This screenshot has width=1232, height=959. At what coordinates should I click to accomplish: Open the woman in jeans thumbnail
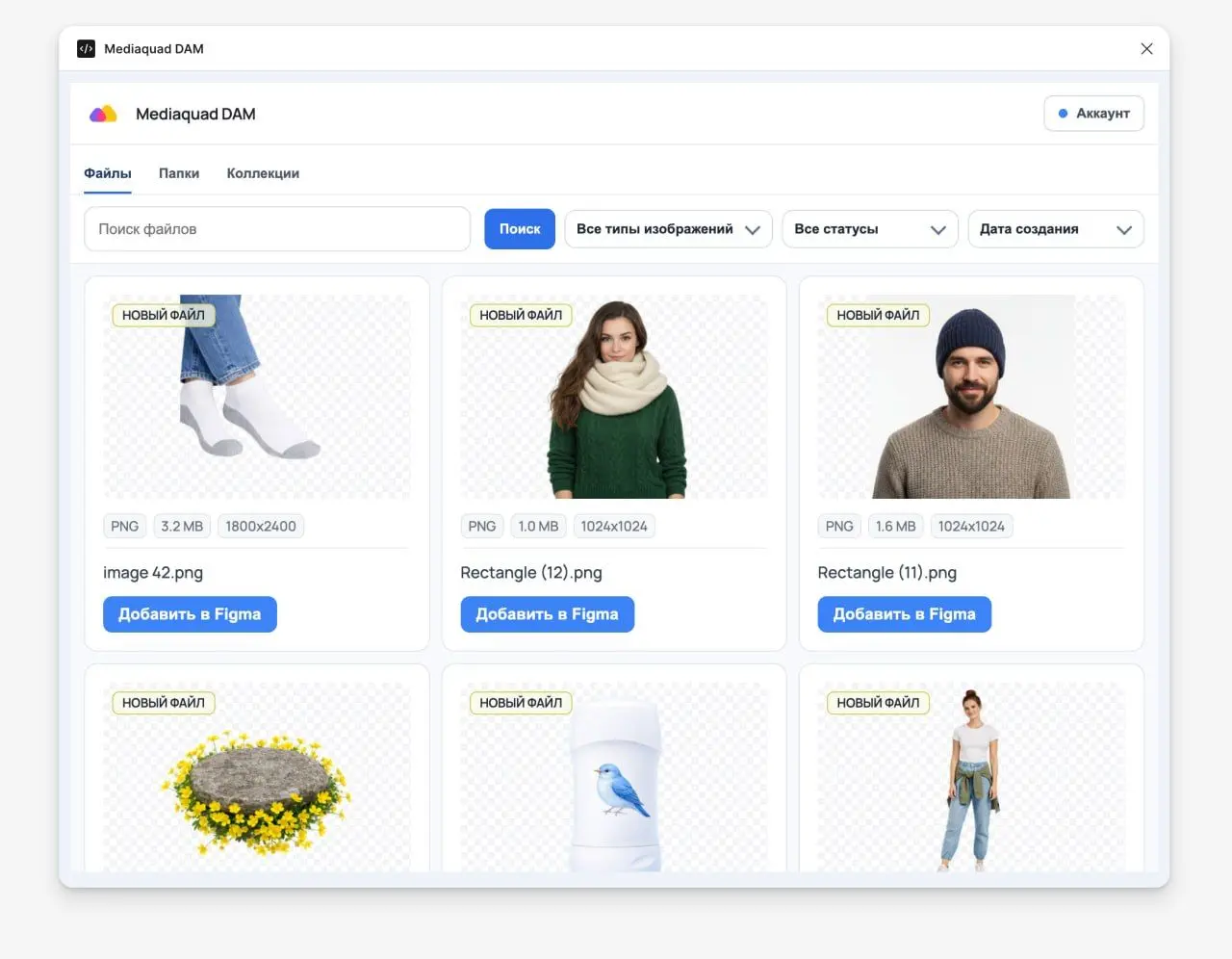(971, 778)
